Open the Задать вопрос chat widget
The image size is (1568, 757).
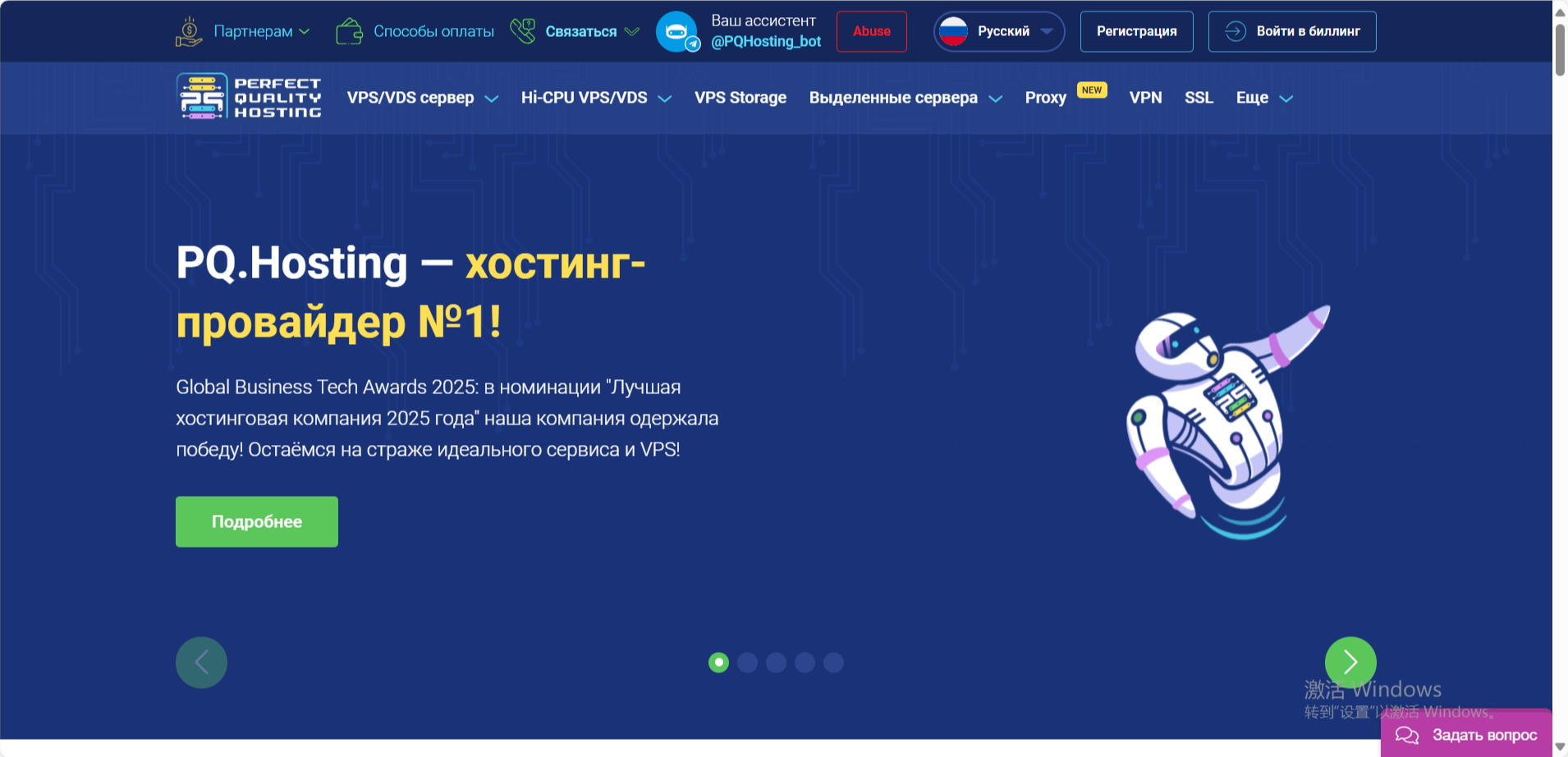coord(1466,734)
